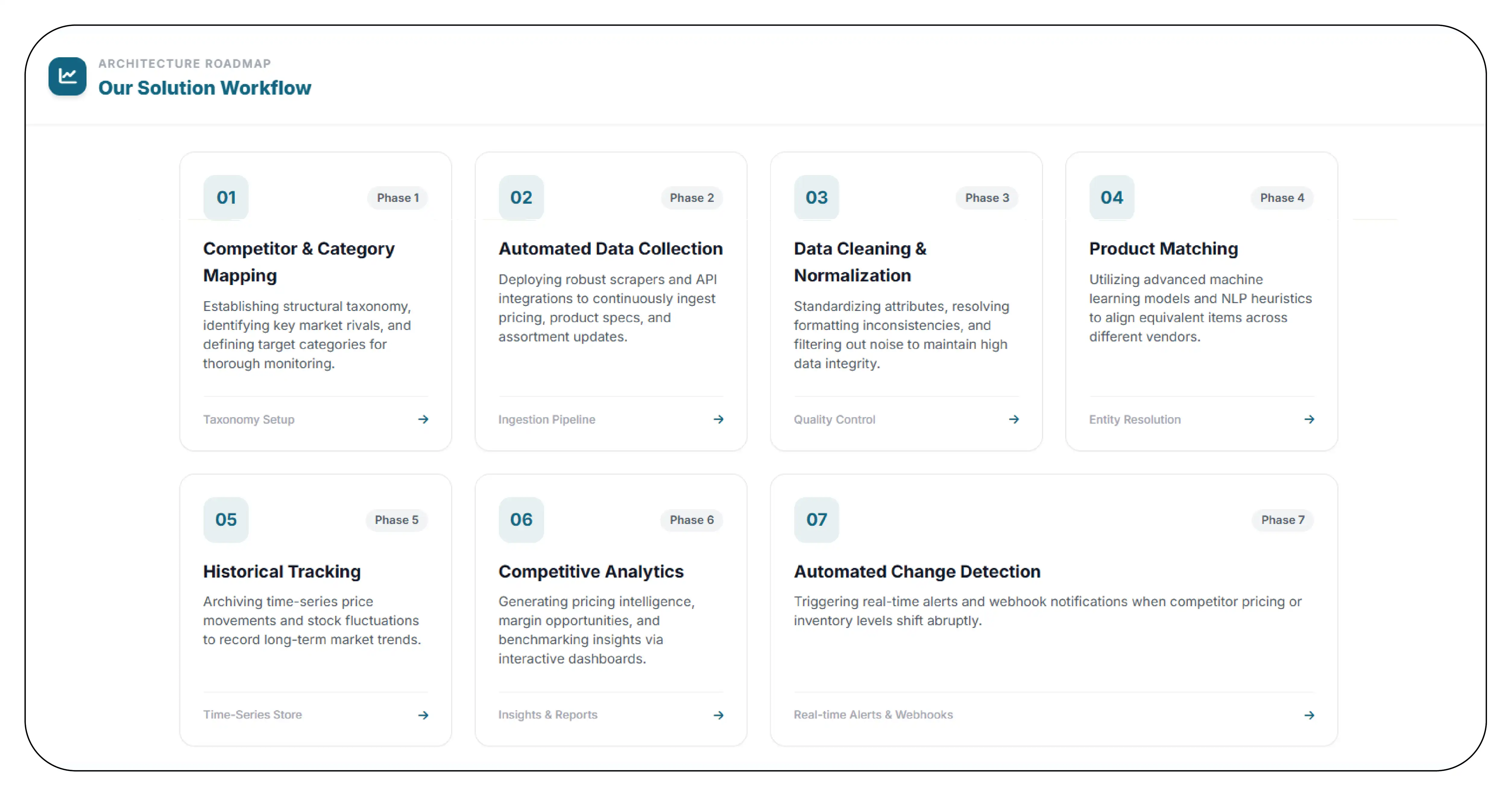1512x796 pixels.
Task: Click the arrow beside Entity Resolution
Action: point(1309,419)
